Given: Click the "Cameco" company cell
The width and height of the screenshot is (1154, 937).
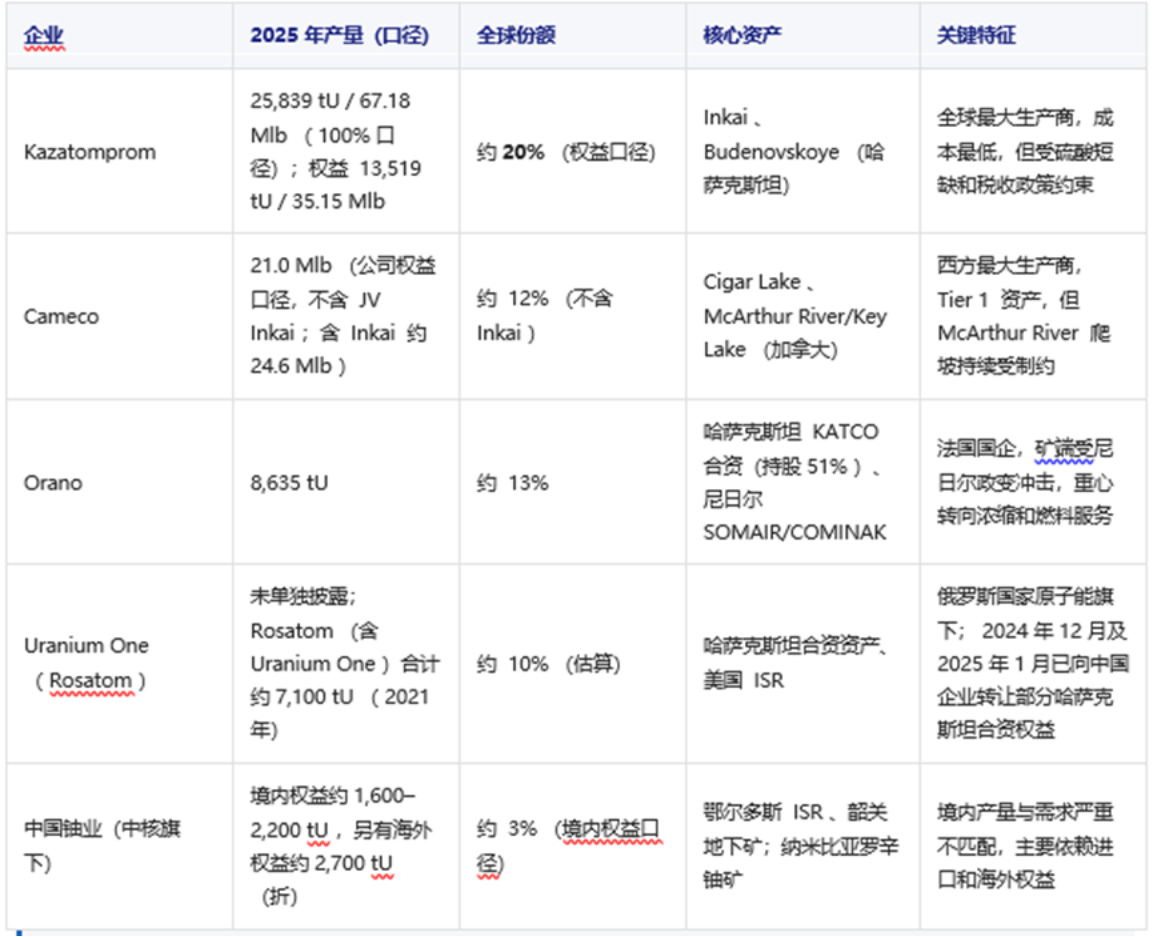Looking at the screenshot, I should tap(119, 317).
